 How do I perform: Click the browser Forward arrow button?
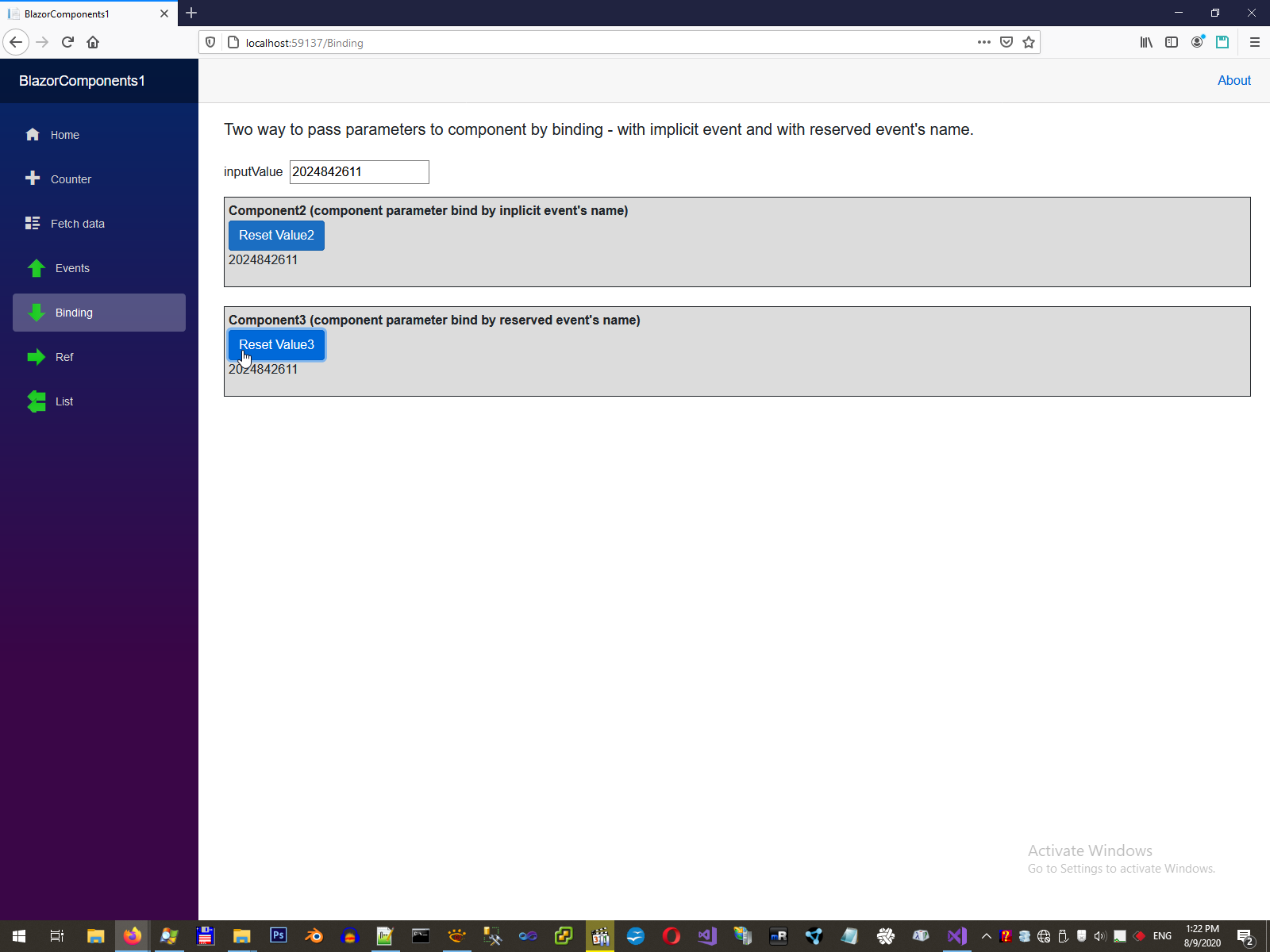click(x=43, y=42)
